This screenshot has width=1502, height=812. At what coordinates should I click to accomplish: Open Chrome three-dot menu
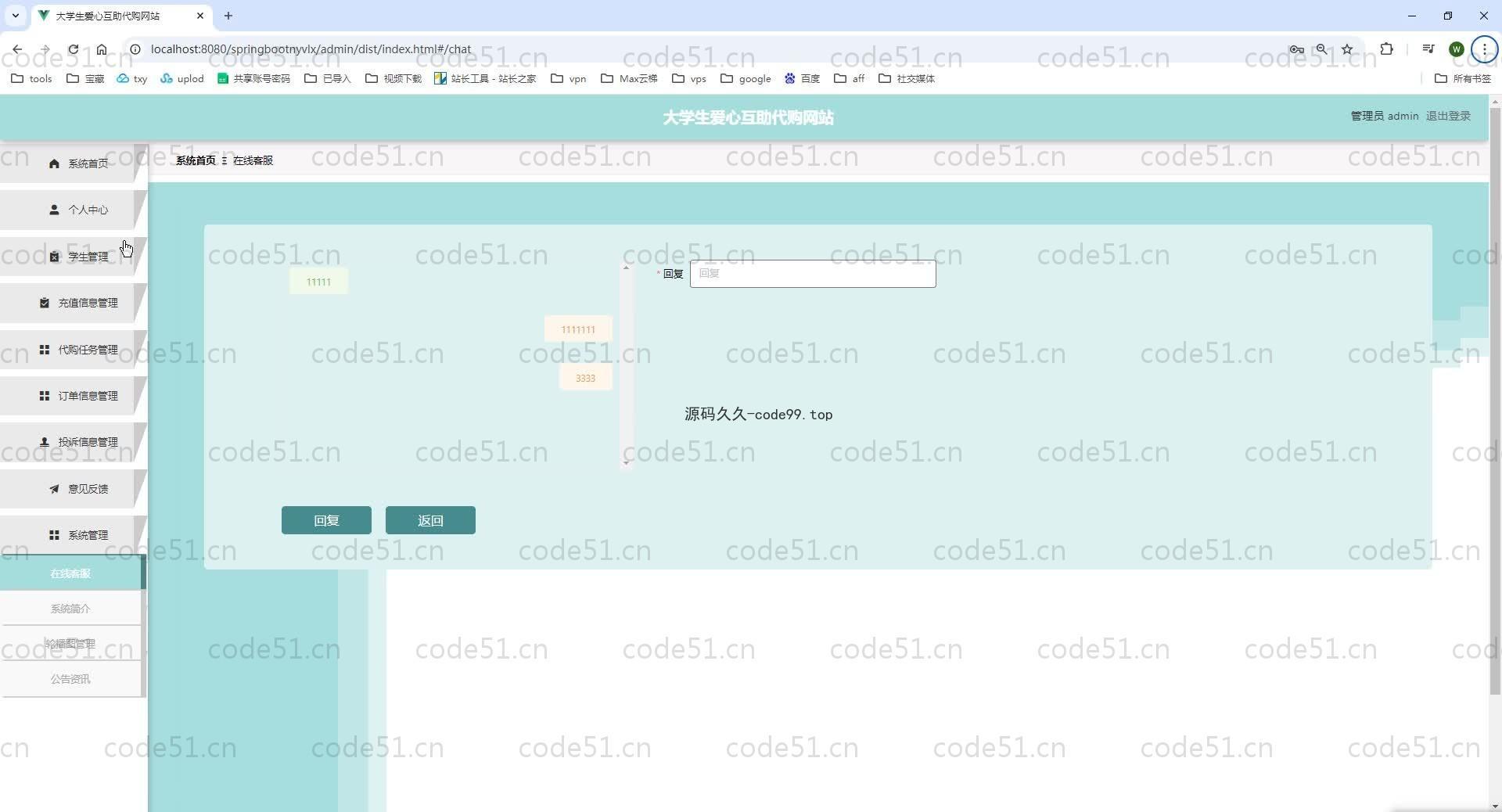tap(1484, 49)
